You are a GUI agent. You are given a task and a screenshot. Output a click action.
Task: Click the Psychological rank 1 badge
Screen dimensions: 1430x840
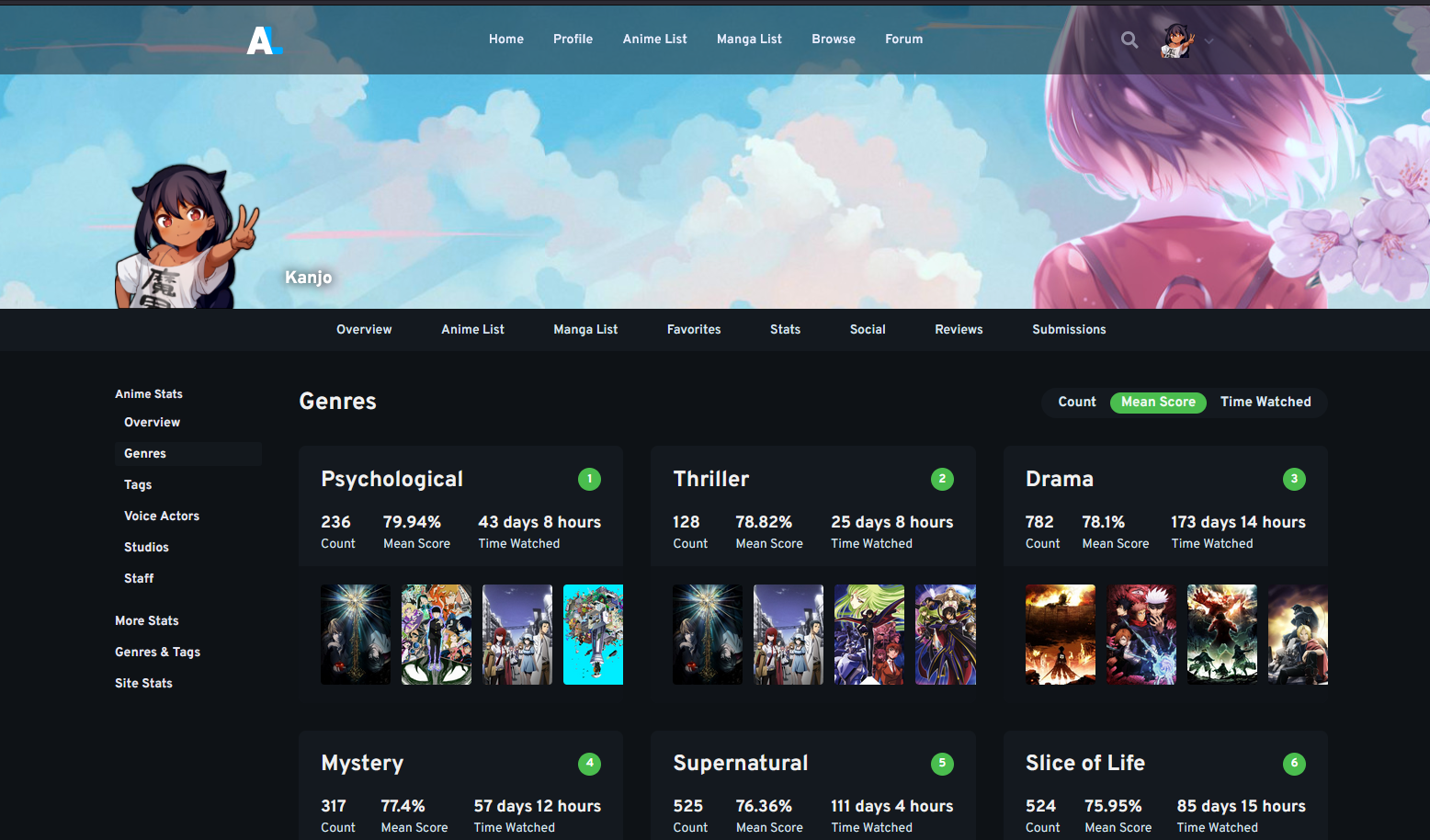pos(589,479)
